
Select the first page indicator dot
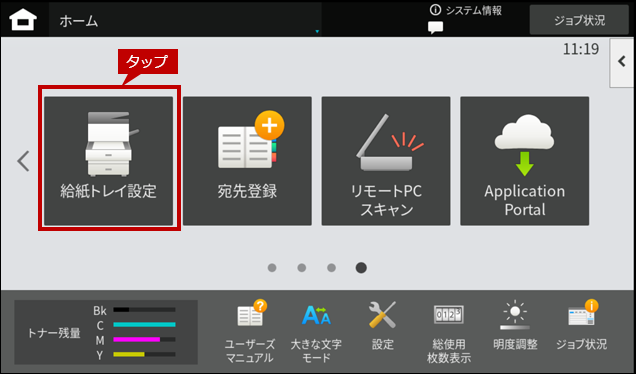point(272,268)
